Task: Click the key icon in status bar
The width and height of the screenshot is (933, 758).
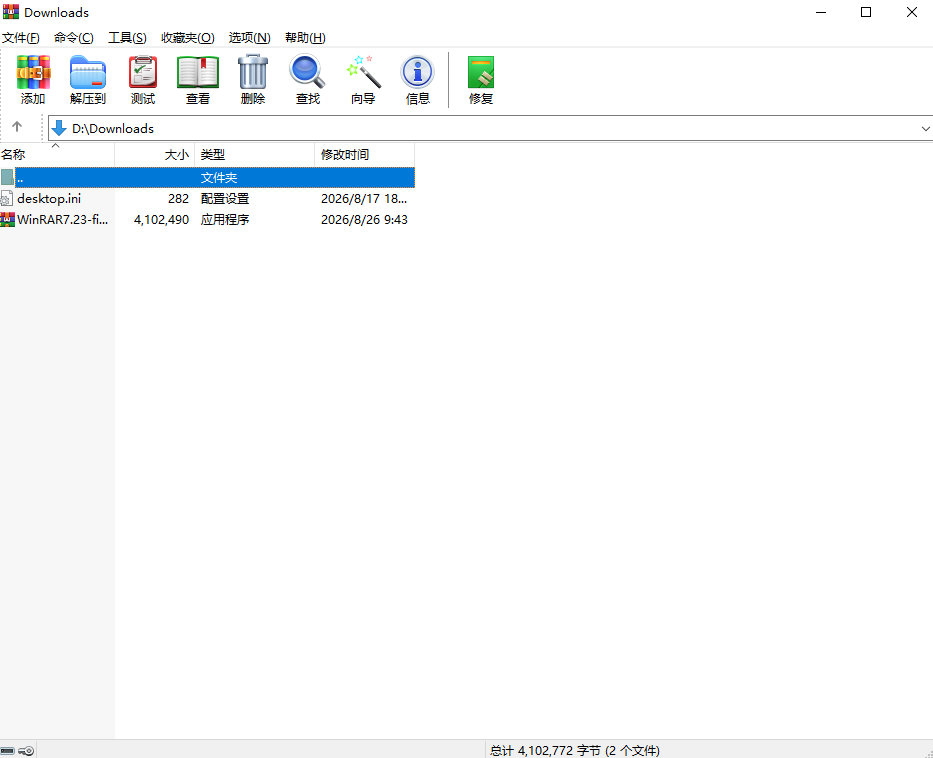Action: pos(26,751)
